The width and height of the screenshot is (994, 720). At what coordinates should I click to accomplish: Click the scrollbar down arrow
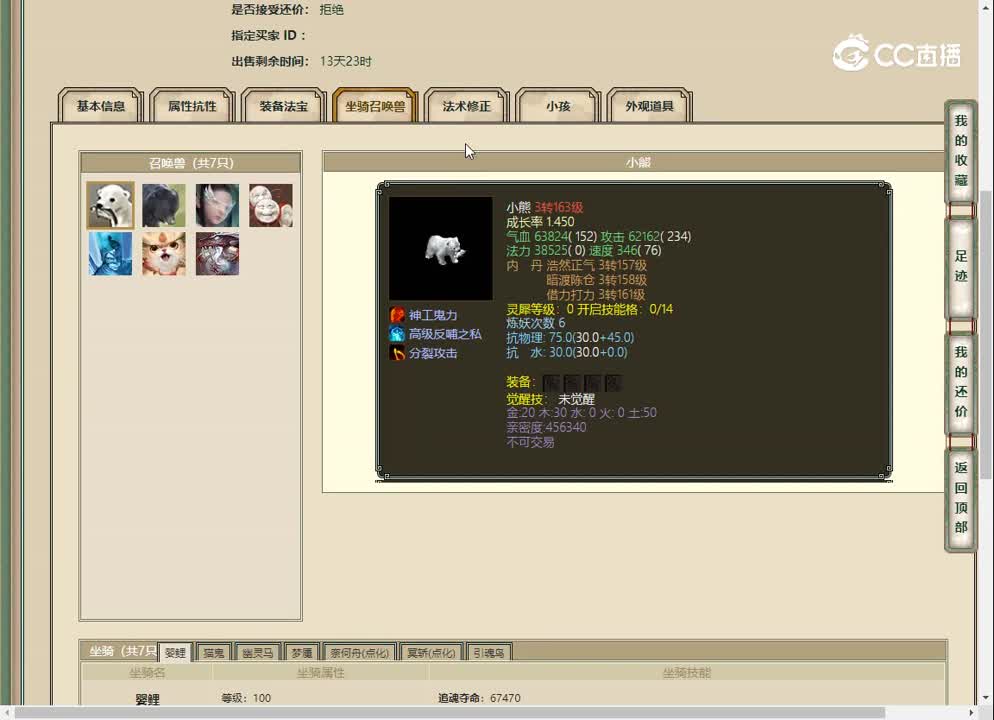tap(986, 698)
